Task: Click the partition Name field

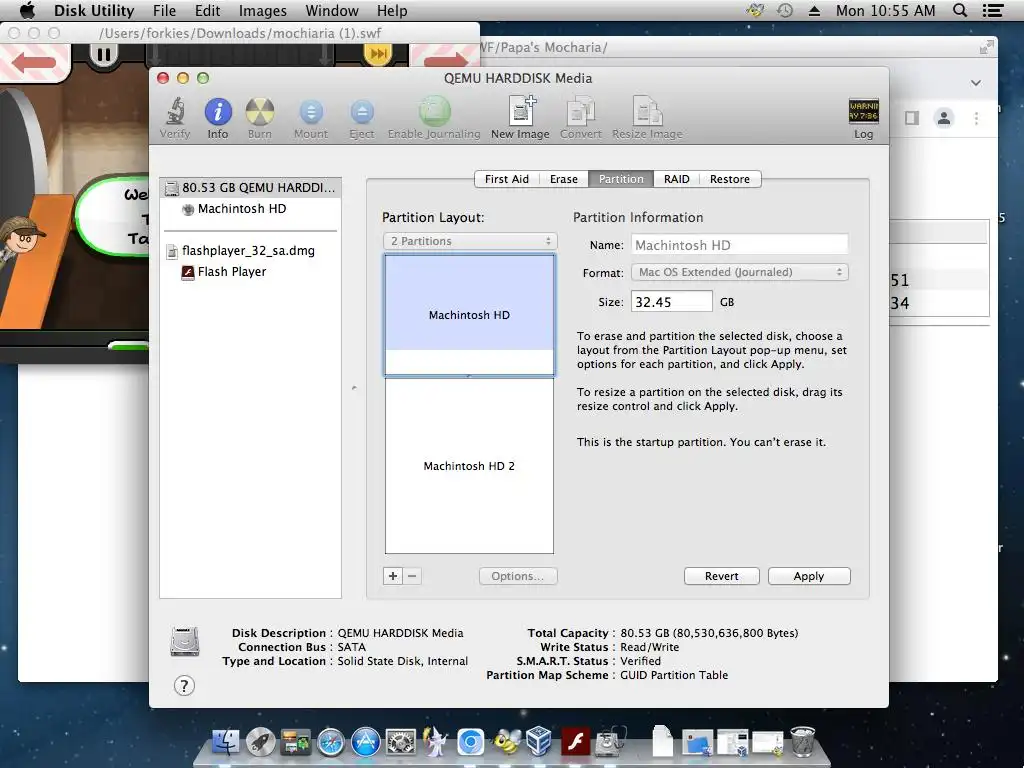Action: [x=740, y=245]
